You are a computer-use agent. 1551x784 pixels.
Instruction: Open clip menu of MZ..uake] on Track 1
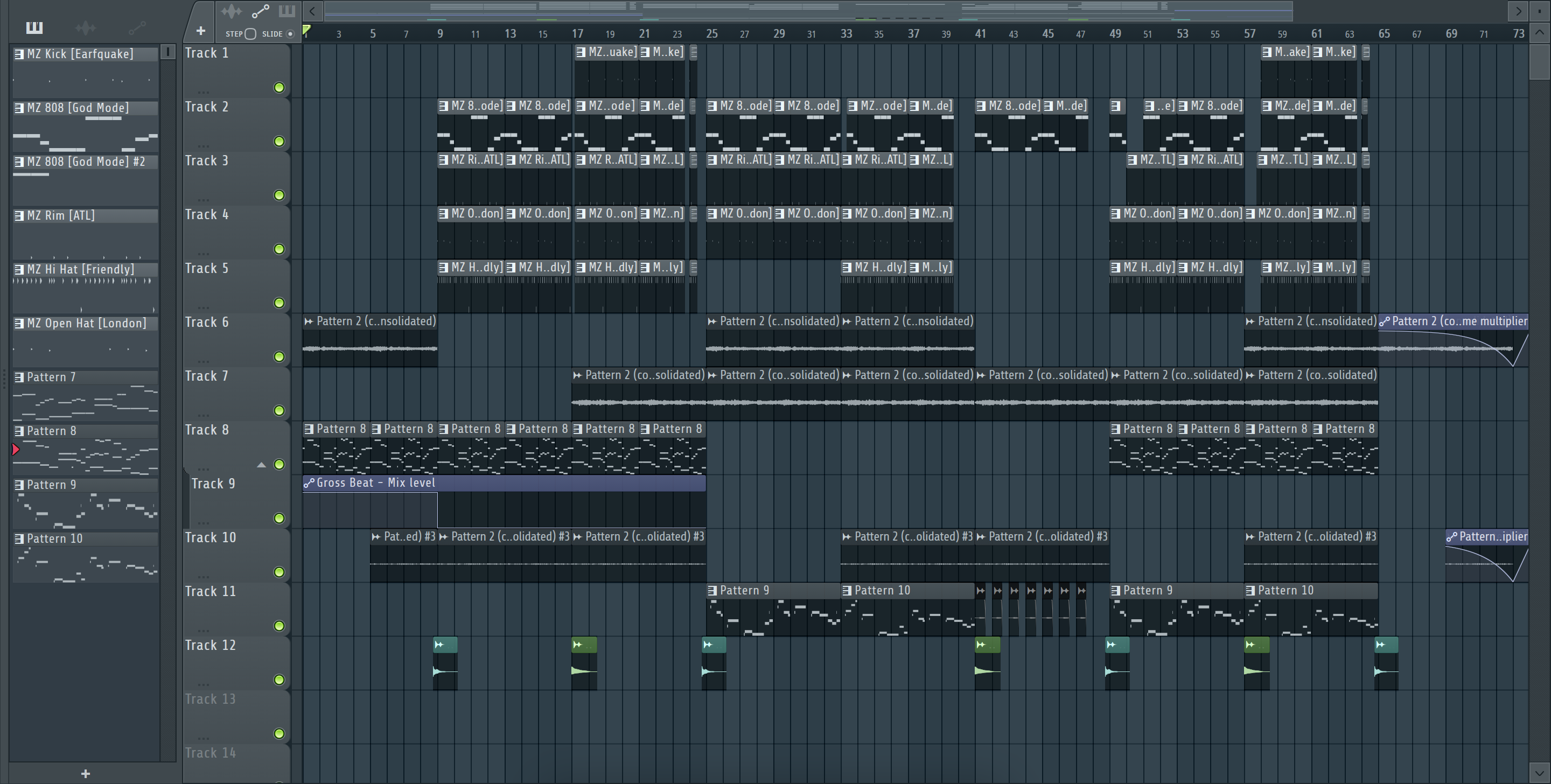point(581,52)
